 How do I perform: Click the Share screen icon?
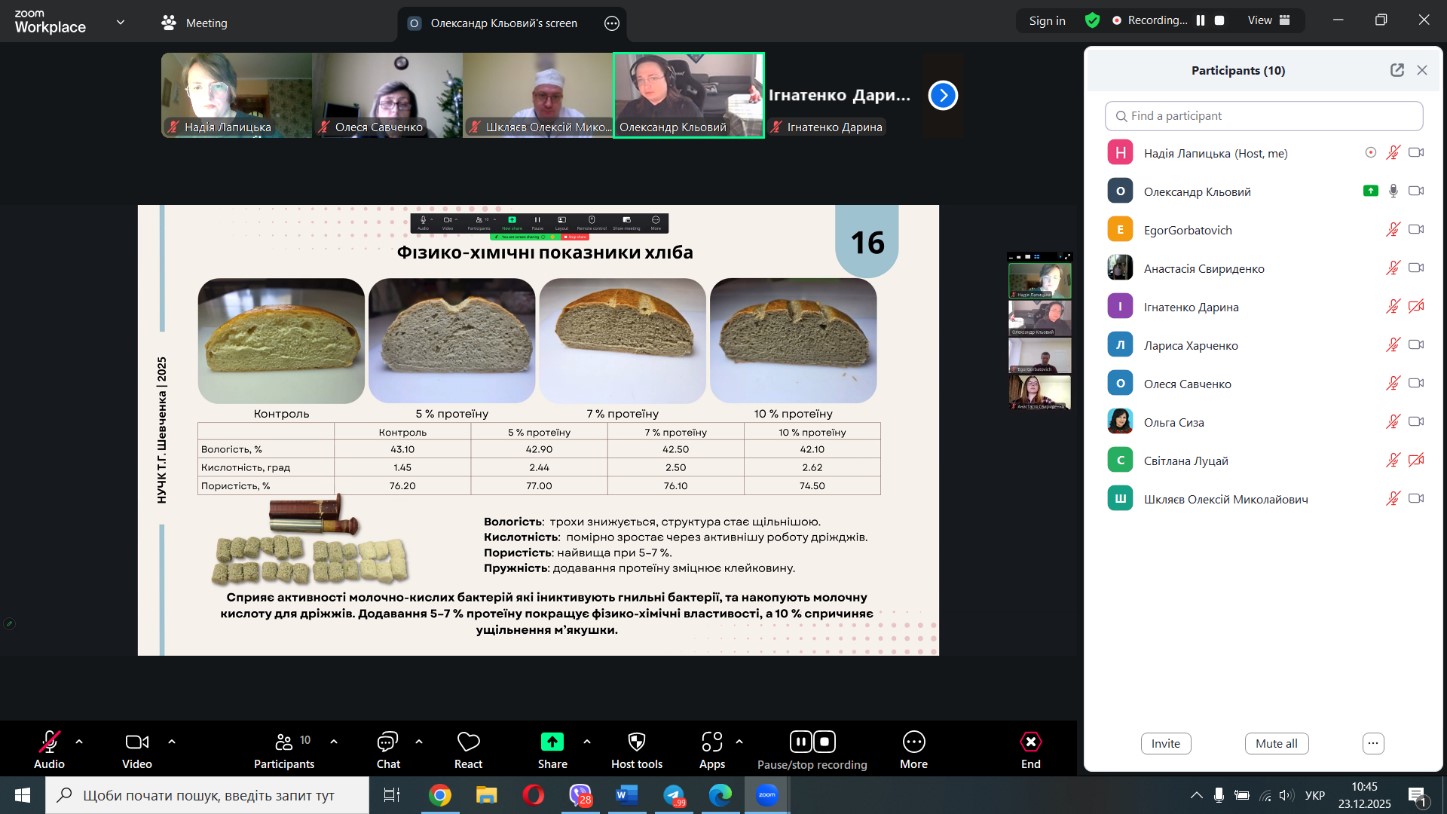pos(552,742)
